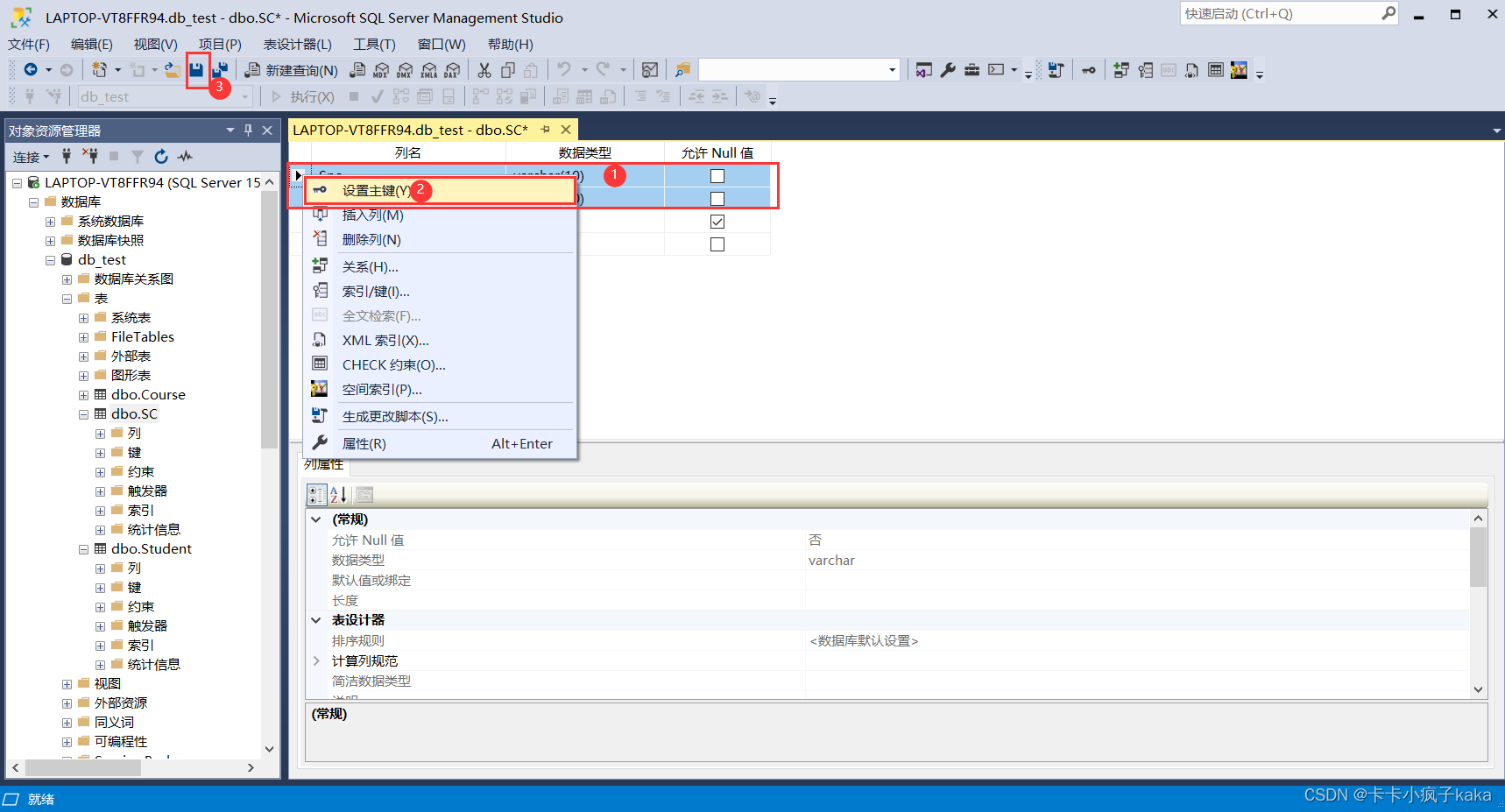Refresh the Object Explorer tree
The height and width of the screenshot is (812, 1505).
161,156
